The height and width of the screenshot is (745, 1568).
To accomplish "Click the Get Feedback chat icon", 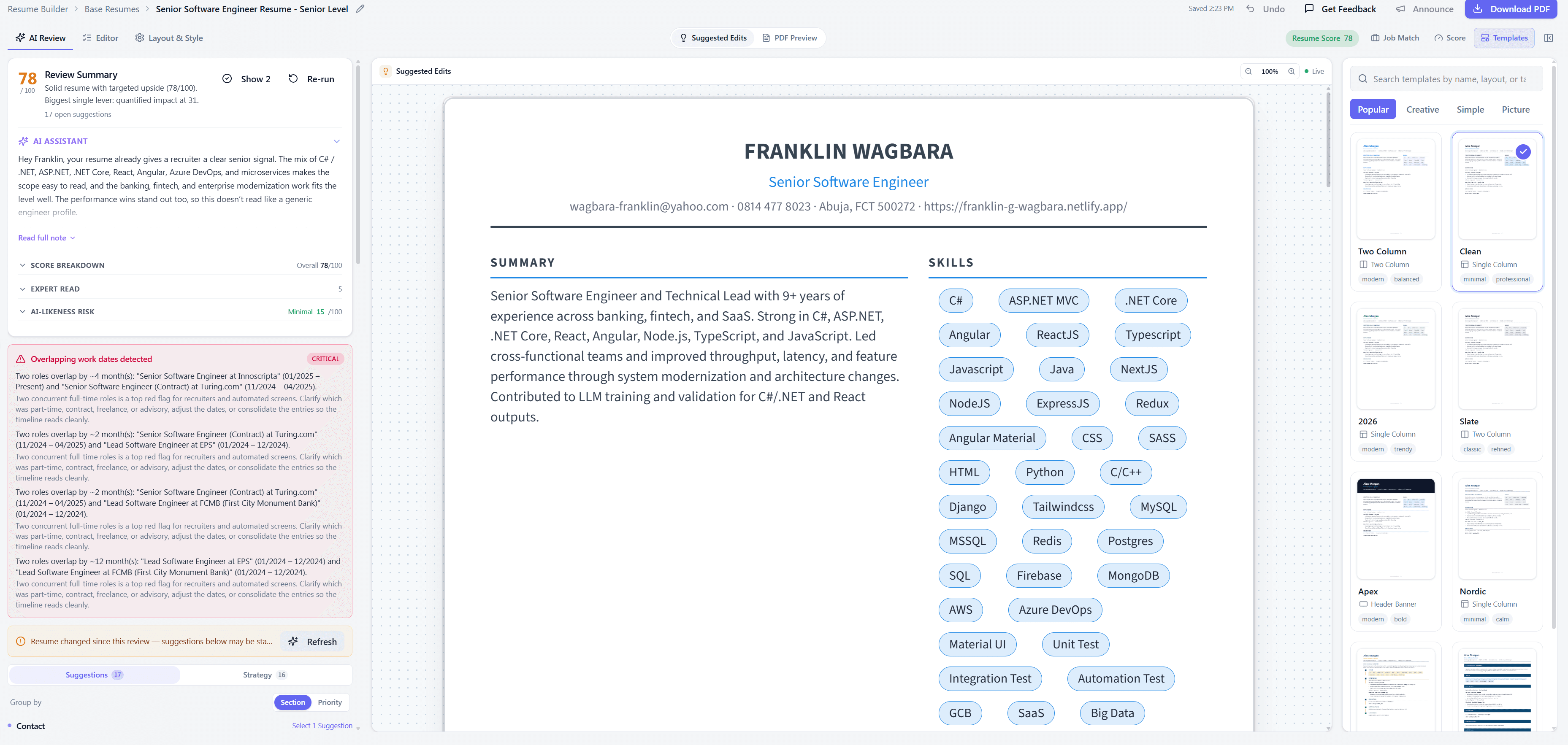I will coord(1309,9).
